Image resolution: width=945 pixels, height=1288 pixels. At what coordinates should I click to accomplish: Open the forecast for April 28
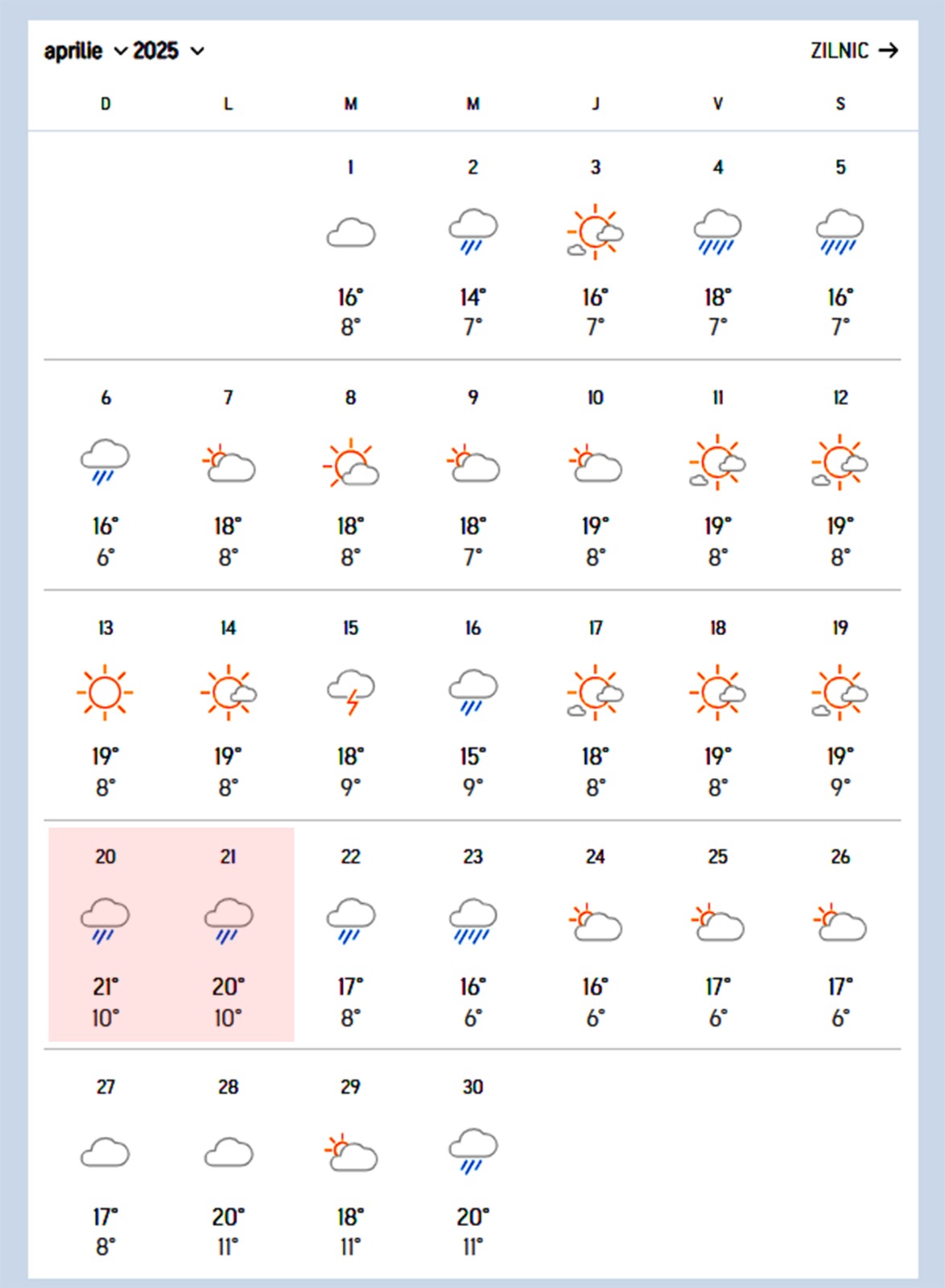coord(228,1087)
